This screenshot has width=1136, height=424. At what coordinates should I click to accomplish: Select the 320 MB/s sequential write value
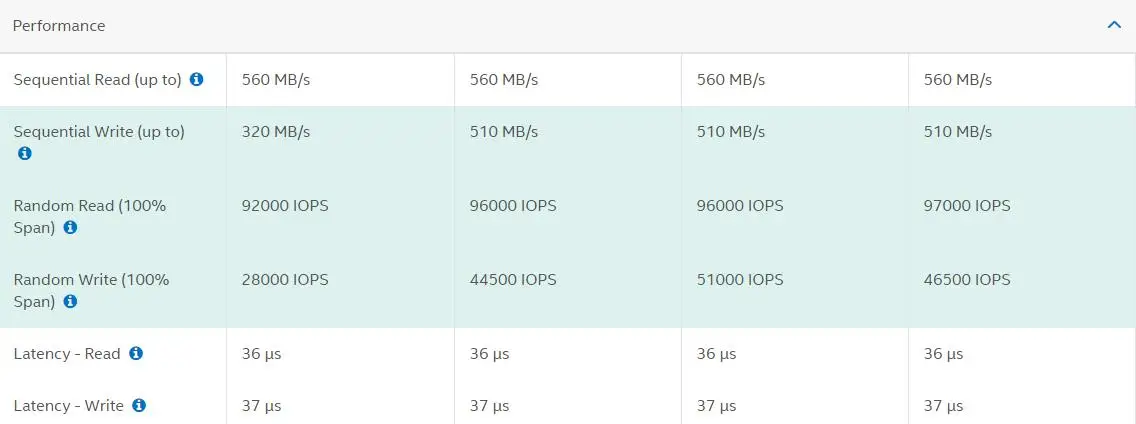(276, 132)
